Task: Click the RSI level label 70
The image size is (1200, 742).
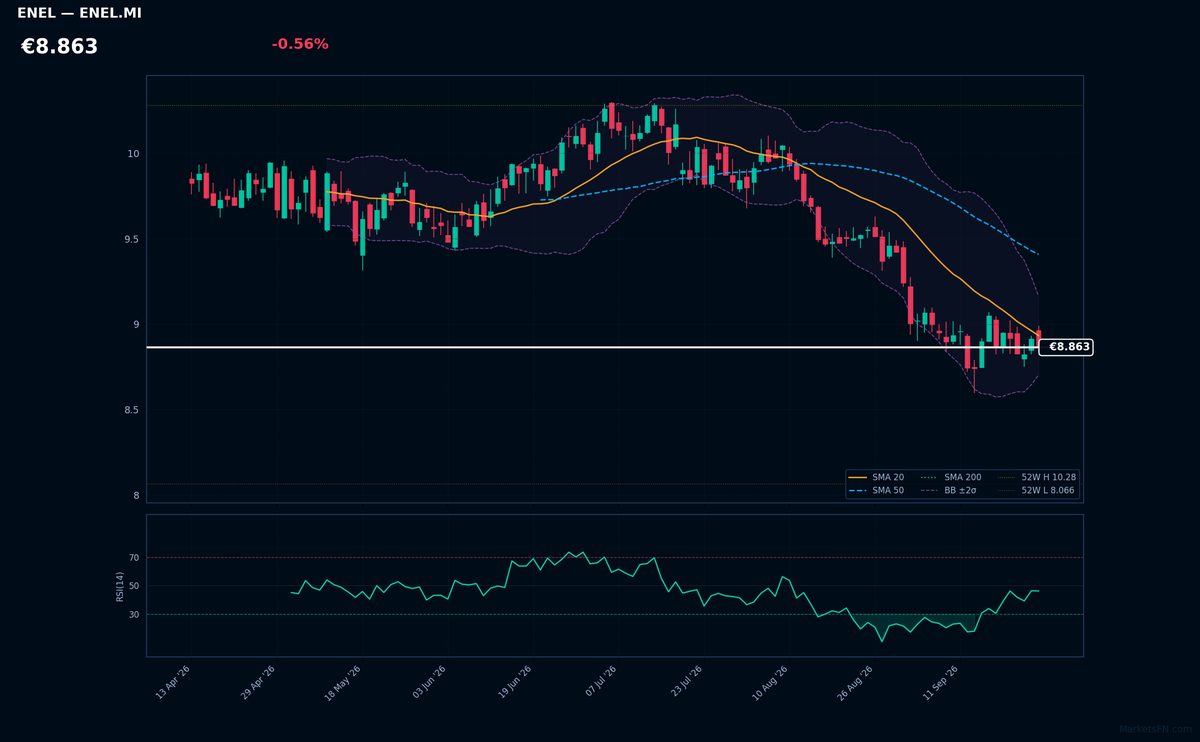Action: (x=134, y=558)
